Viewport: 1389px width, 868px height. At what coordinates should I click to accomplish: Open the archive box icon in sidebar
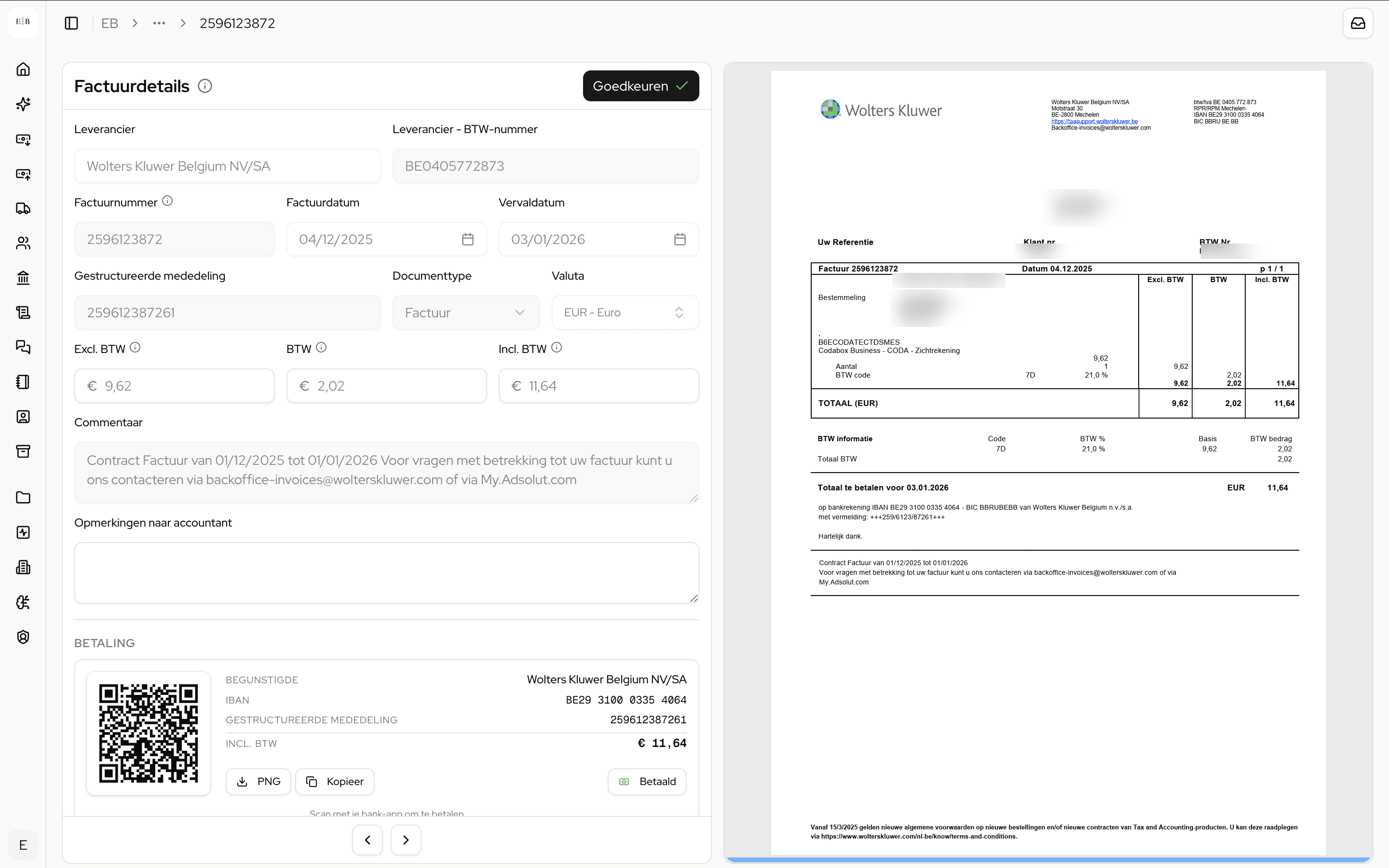[23, 451]
